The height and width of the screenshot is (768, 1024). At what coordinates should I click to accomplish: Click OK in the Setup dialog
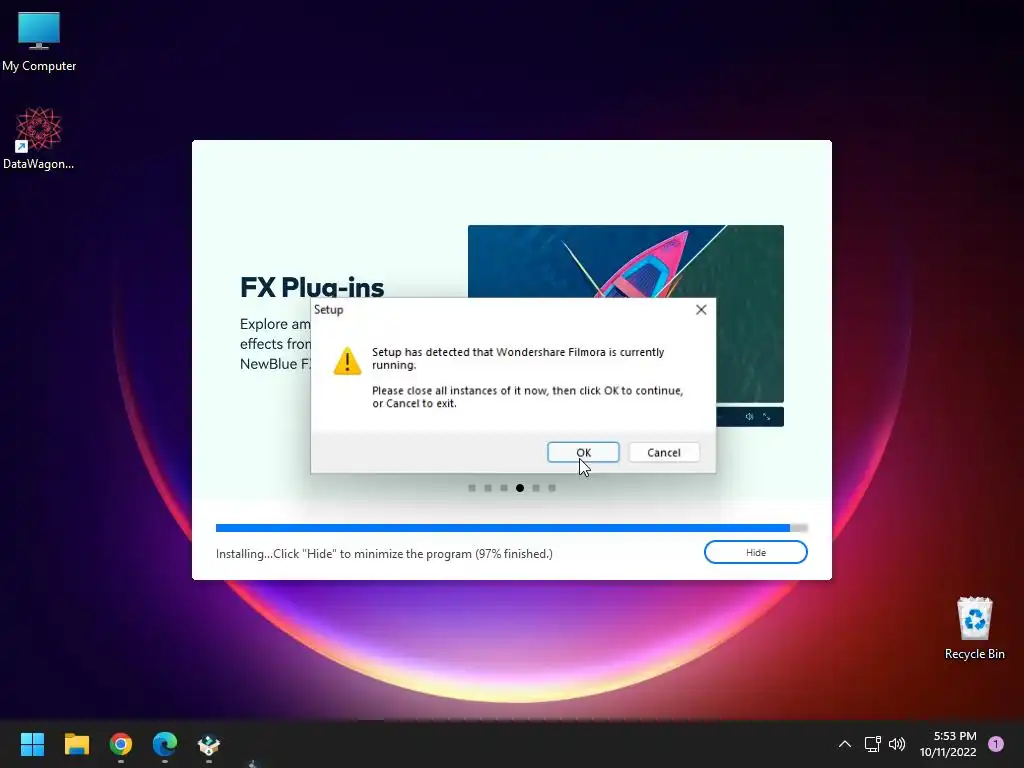(583, 452)
